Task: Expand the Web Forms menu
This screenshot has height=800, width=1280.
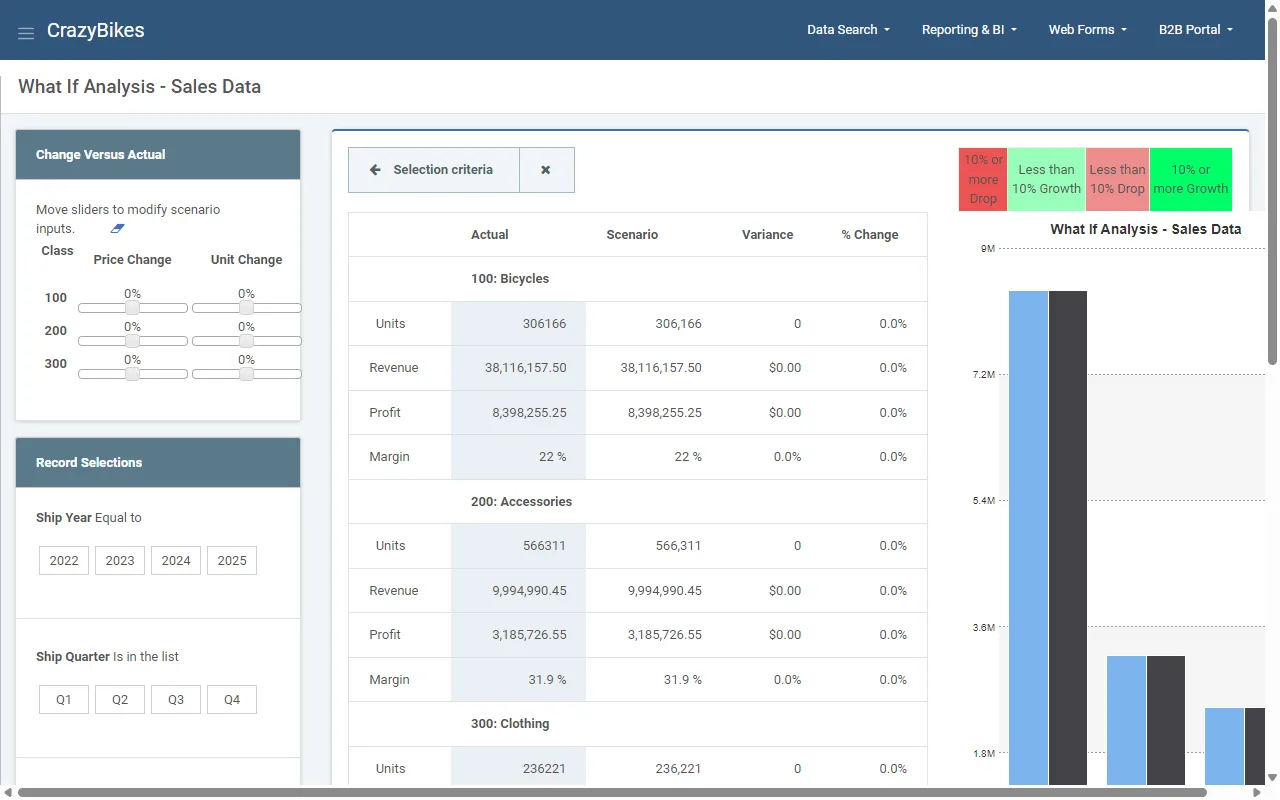Action: point(1087,30)
